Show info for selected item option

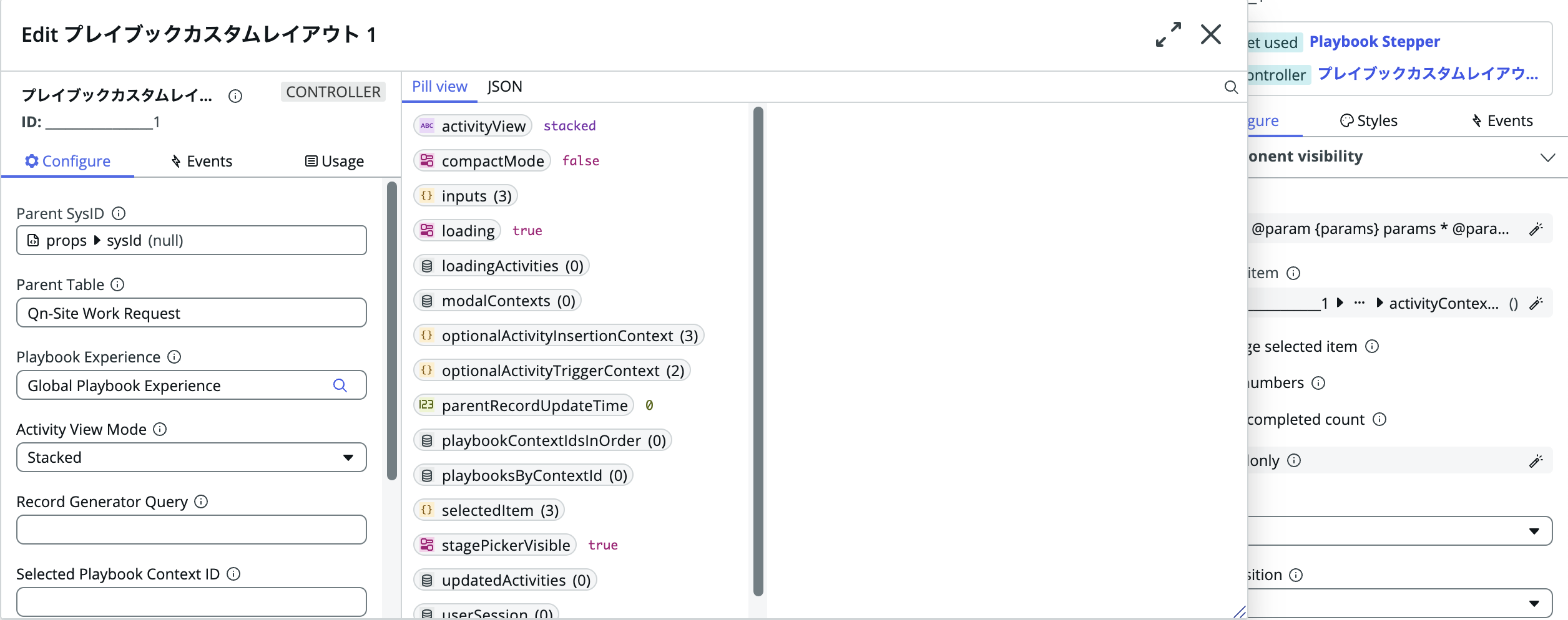coord(1372,346)
